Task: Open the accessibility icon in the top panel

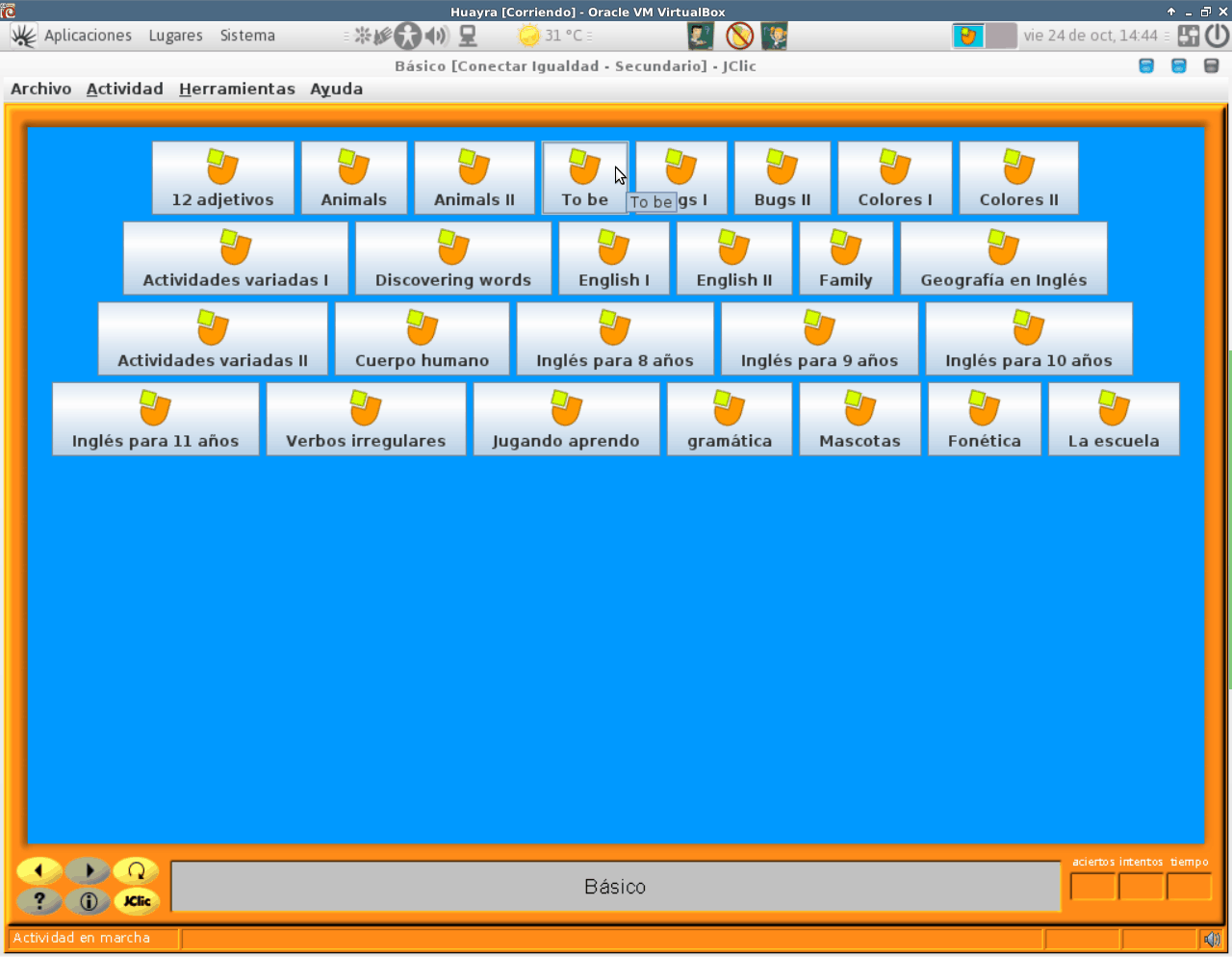Action: (x=408, y=36)
